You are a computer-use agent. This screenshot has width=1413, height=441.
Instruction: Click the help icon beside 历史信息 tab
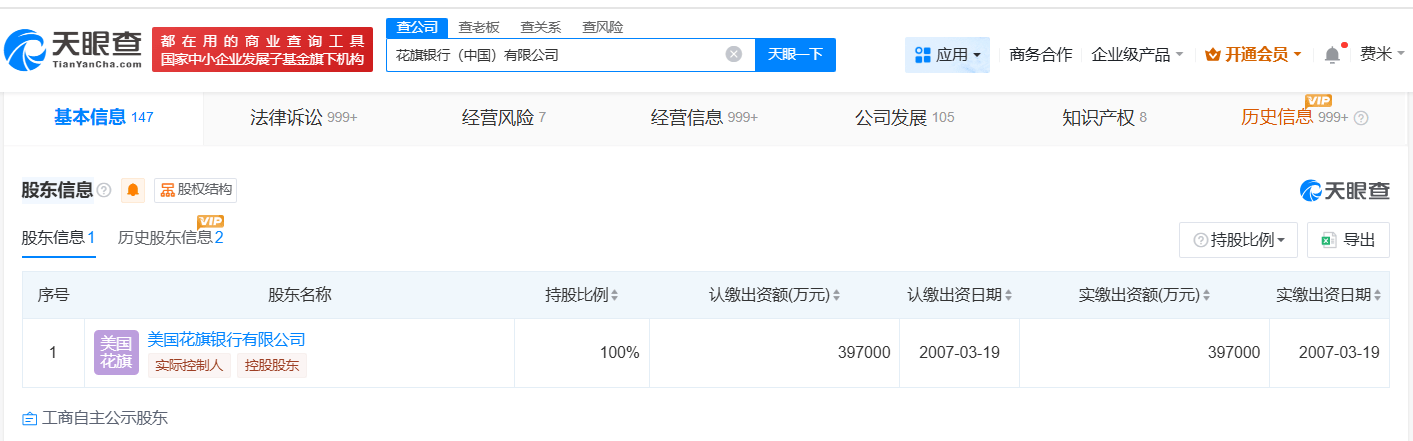pos(1361,118)
